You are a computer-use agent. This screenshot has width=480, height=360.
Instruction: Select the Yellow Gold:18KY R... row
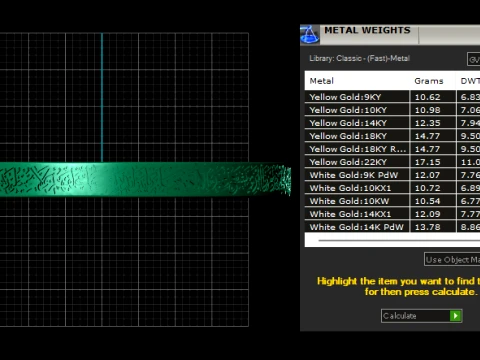pos(392,149)
